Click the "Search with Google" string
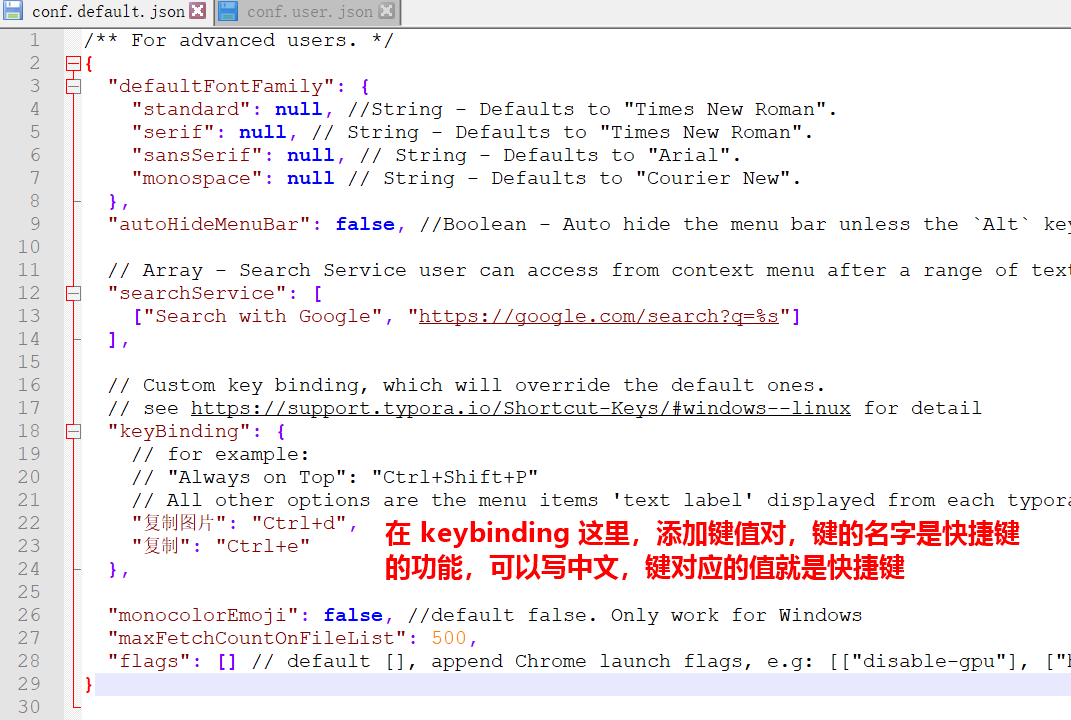This screenshot has width=1071, height=720. point(263,316)
